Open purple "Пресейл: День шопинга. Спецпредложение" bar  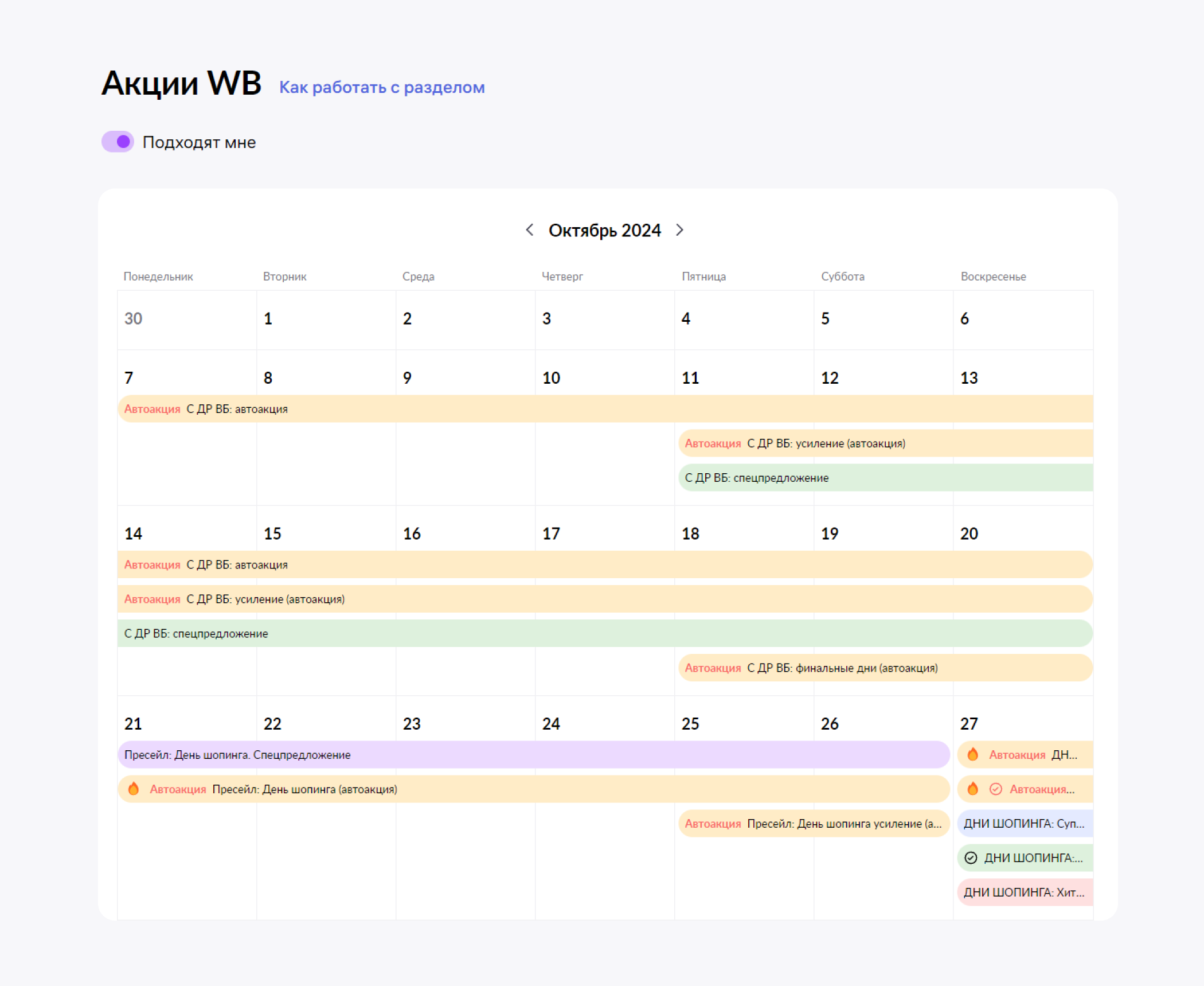click(x=534, y=755)
